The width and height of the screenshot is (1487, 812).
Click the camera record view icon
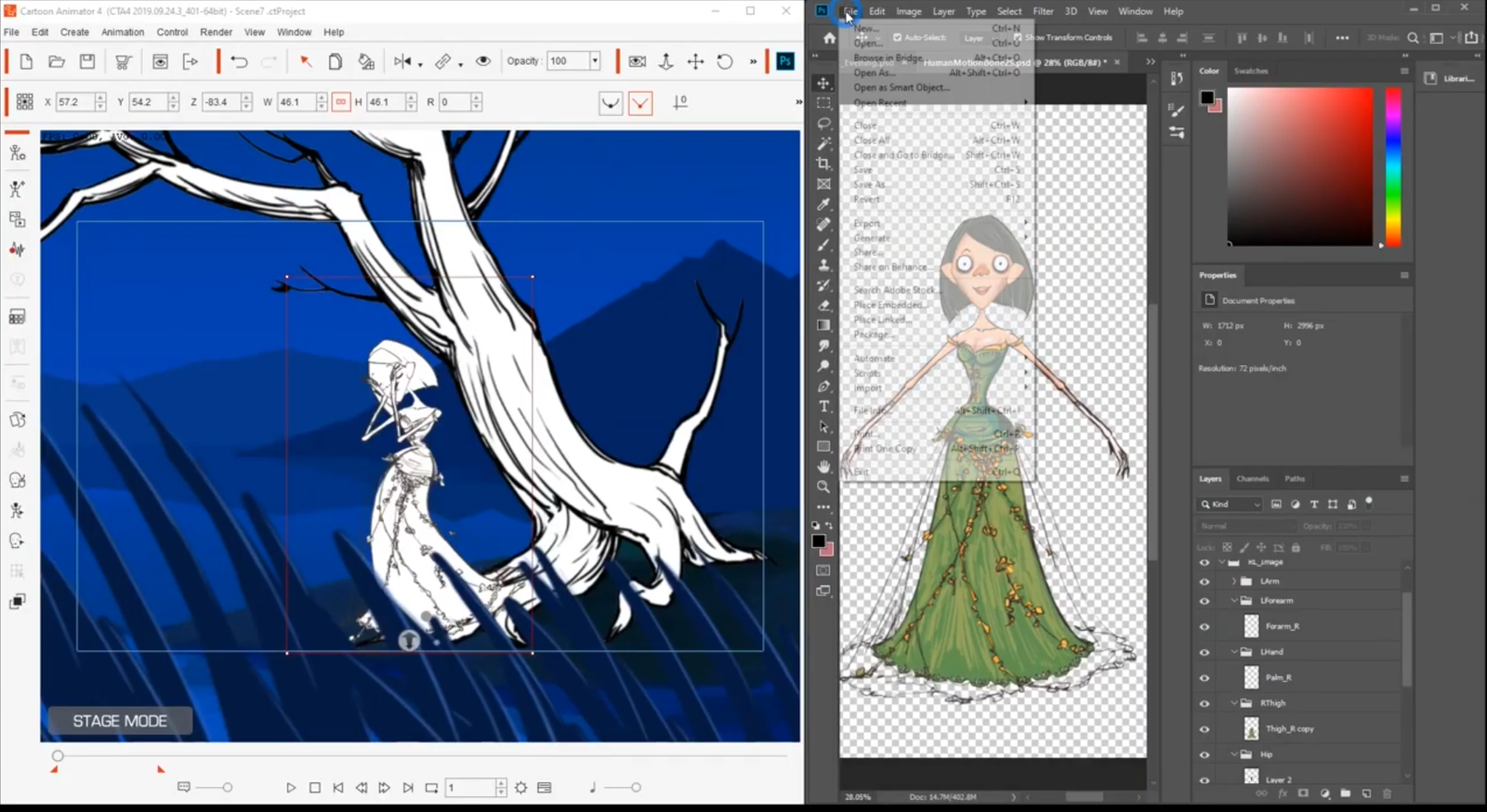point(637,61)
